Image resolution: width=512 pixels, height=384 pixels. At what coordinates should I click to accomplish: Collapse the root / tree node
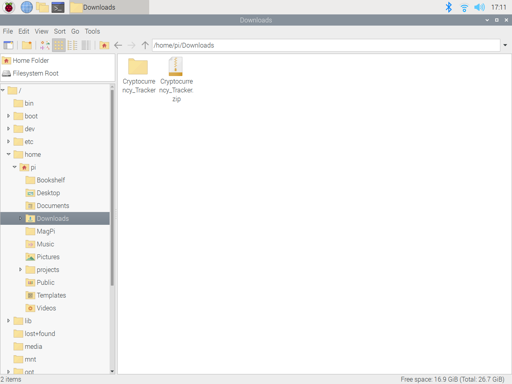tap(3, 90)
